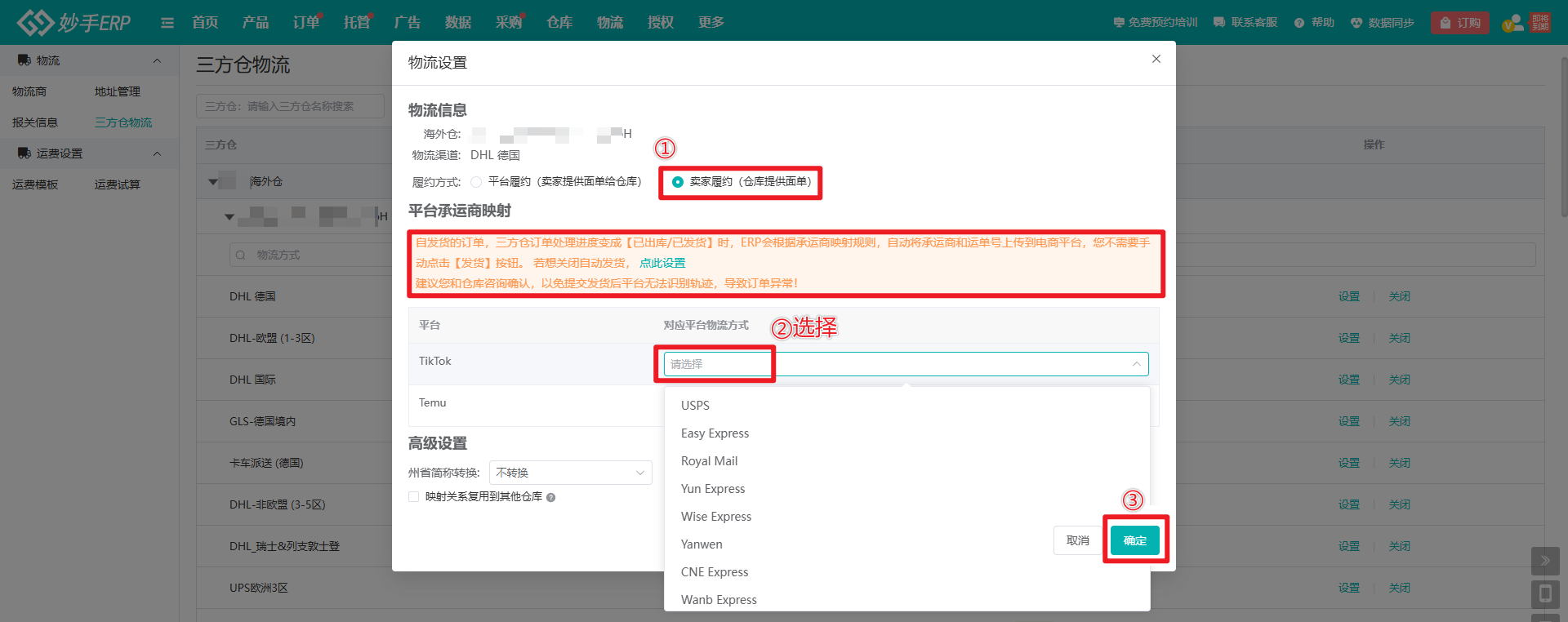1568x622 pixels.
Task: Focus the 物流方式 search field
Action: 882,255
